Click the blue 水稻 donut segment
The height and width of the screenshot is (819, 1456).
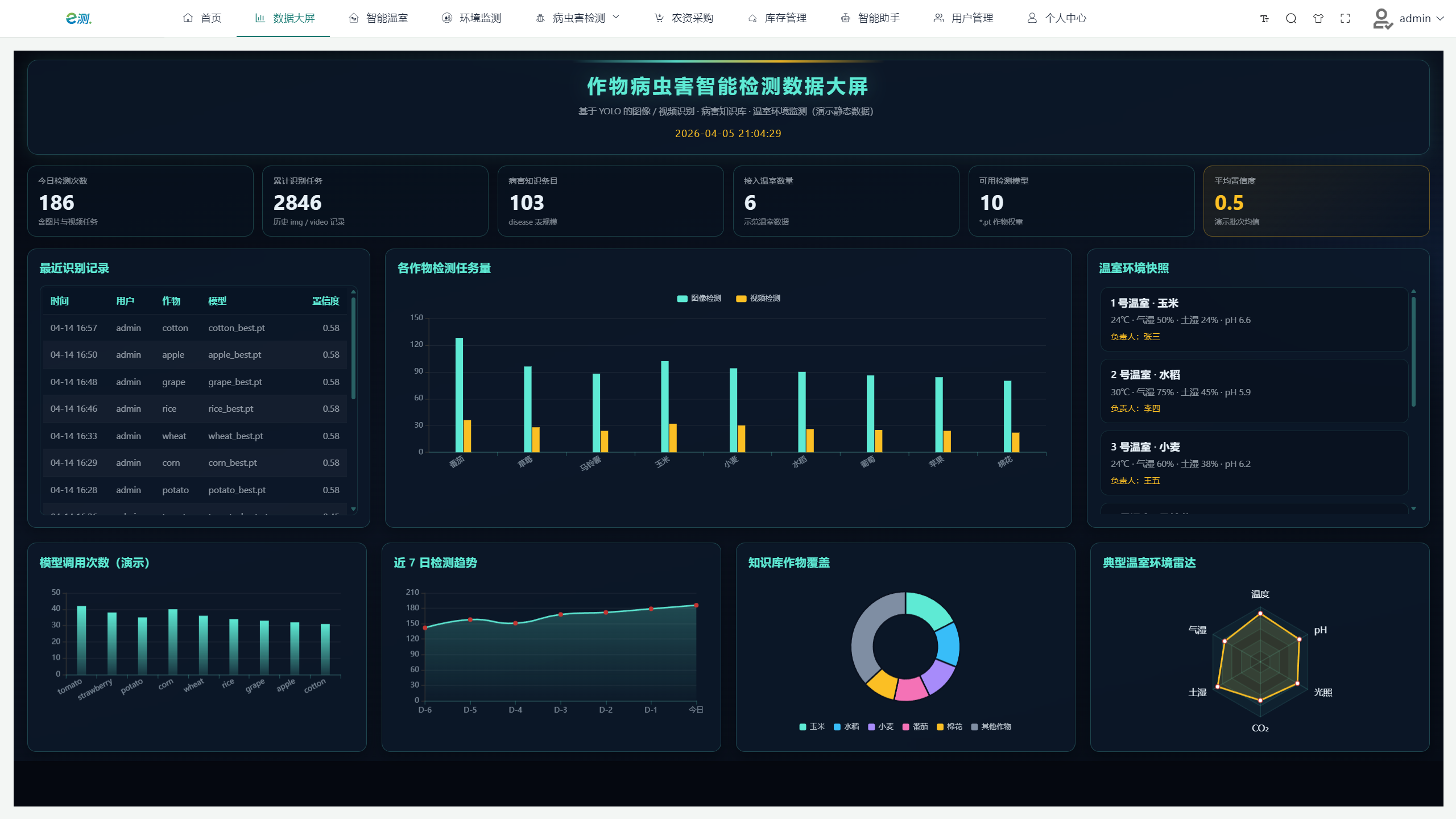tap(948, 644)
